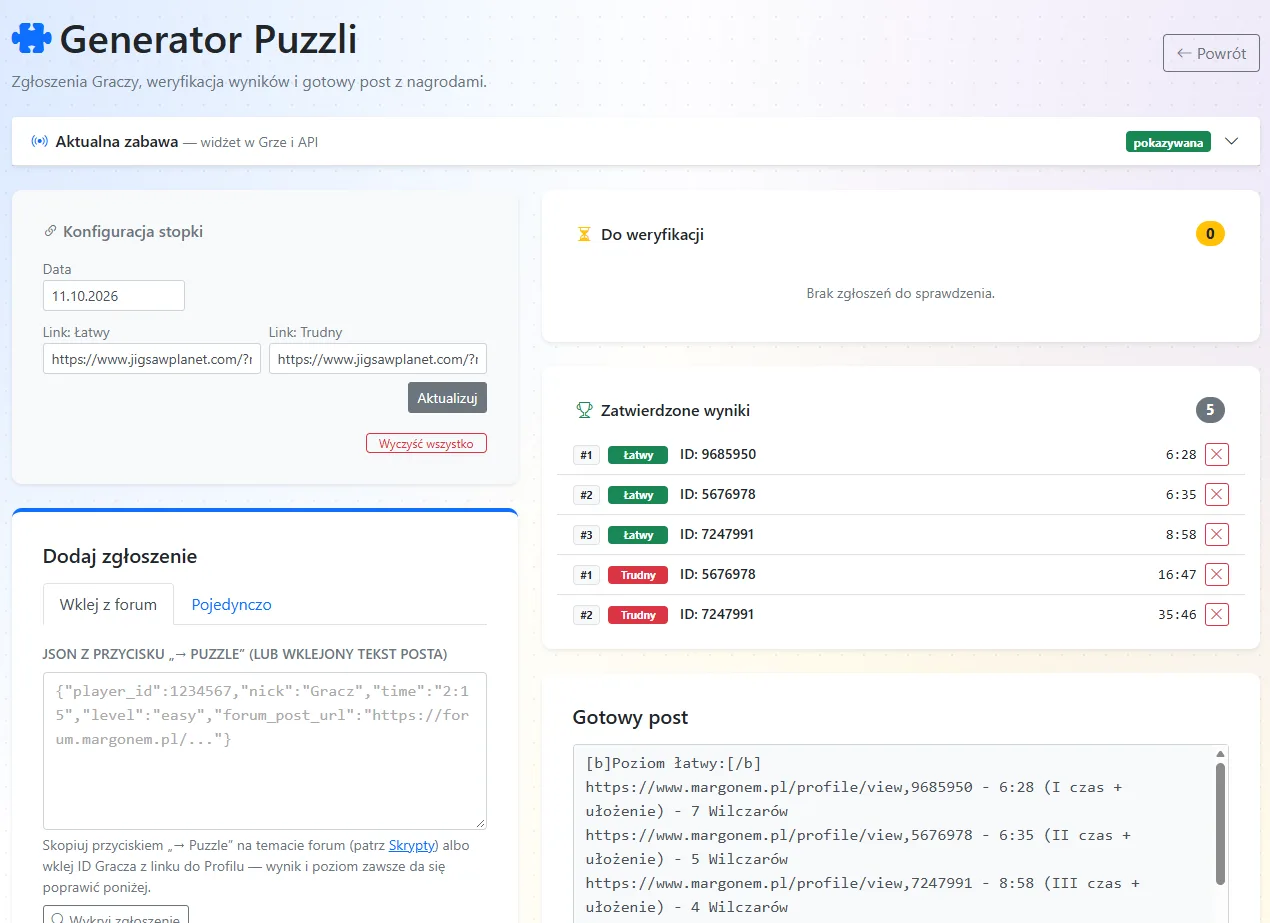Click the Dodaj zgłoszenie heading
1270x923 pixels.
(120, 557)
